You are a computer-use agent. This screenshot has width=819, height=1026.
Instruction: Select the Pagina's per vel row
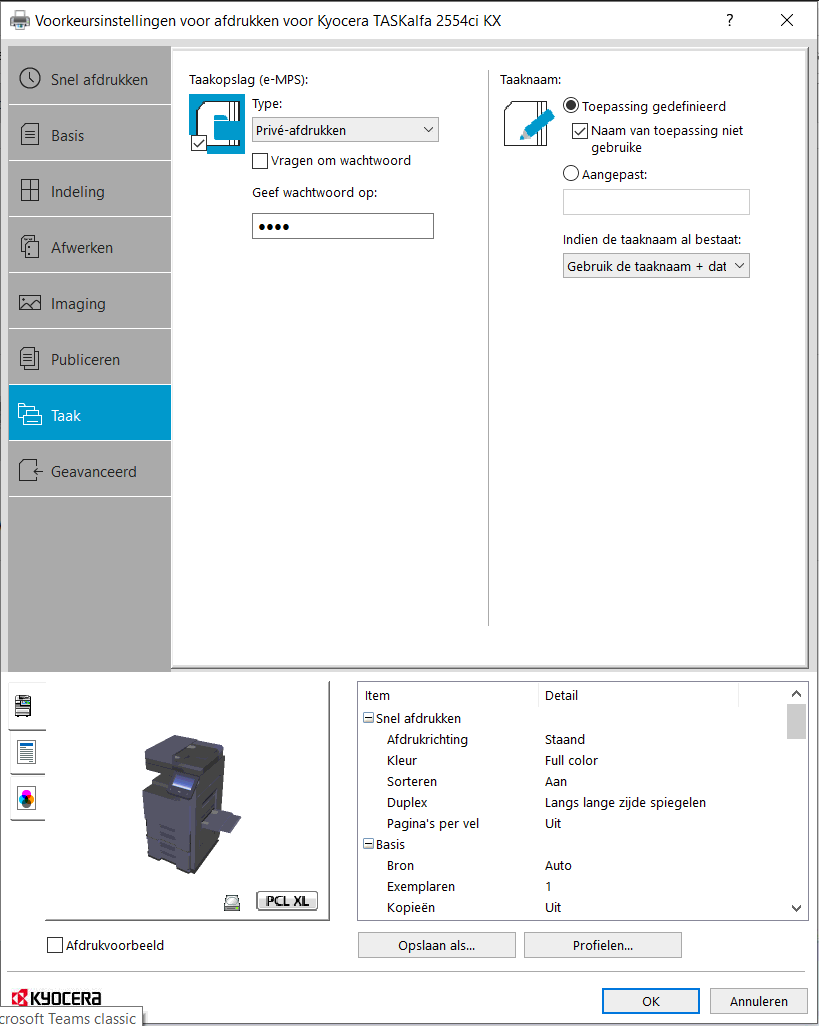(x=572, y=823)
